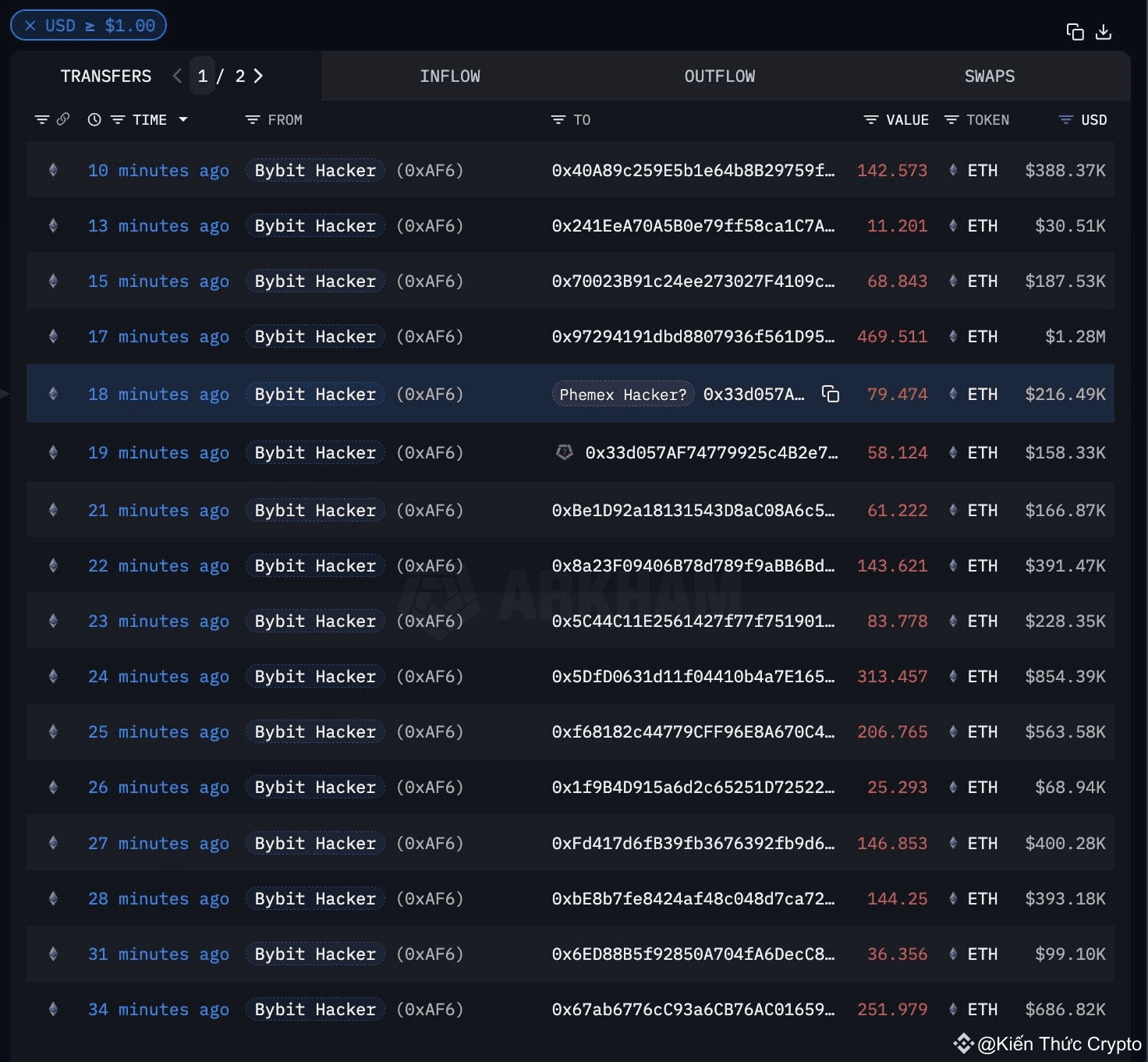The image size is (1148, 1062).
Task: Open address 0x8a23F09406B78d789f9aBB6Bd
Action: [693, 565]
